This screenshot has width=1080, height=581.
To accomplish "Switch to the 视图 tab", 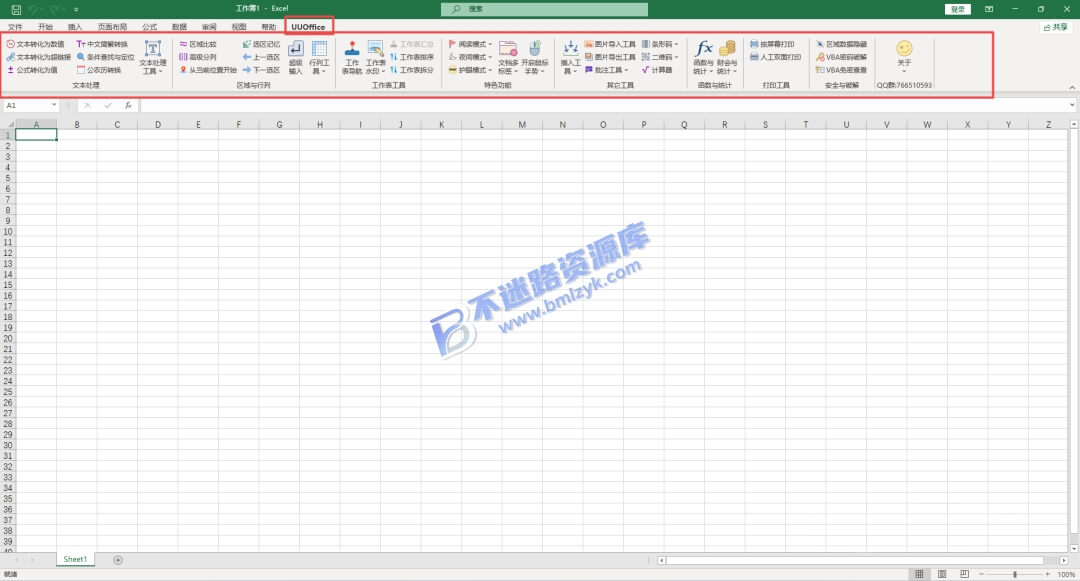I will click(239, 27).
